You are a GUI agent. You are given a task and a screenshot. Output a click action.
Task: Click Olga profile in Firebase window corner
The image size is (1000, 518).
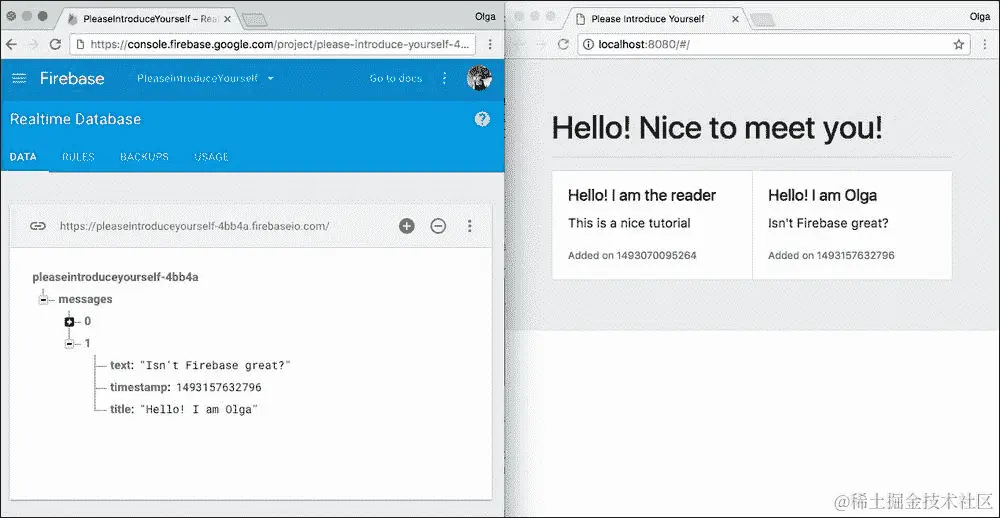485,17
